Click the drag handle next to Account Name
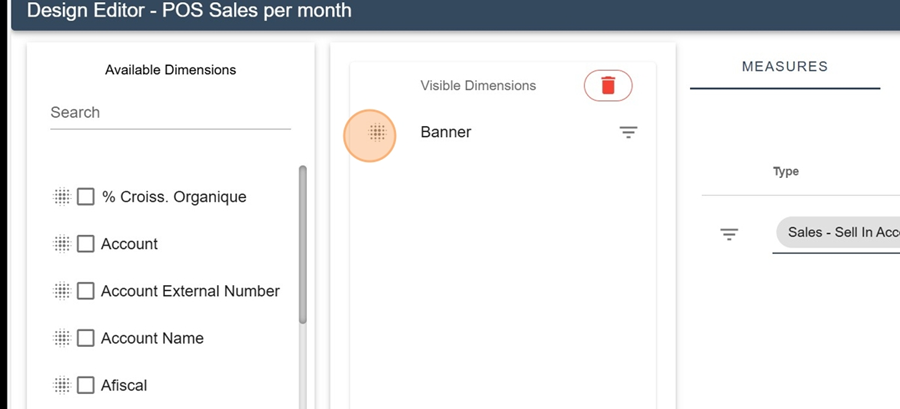 pyautogui.click(x=61, y=338)
